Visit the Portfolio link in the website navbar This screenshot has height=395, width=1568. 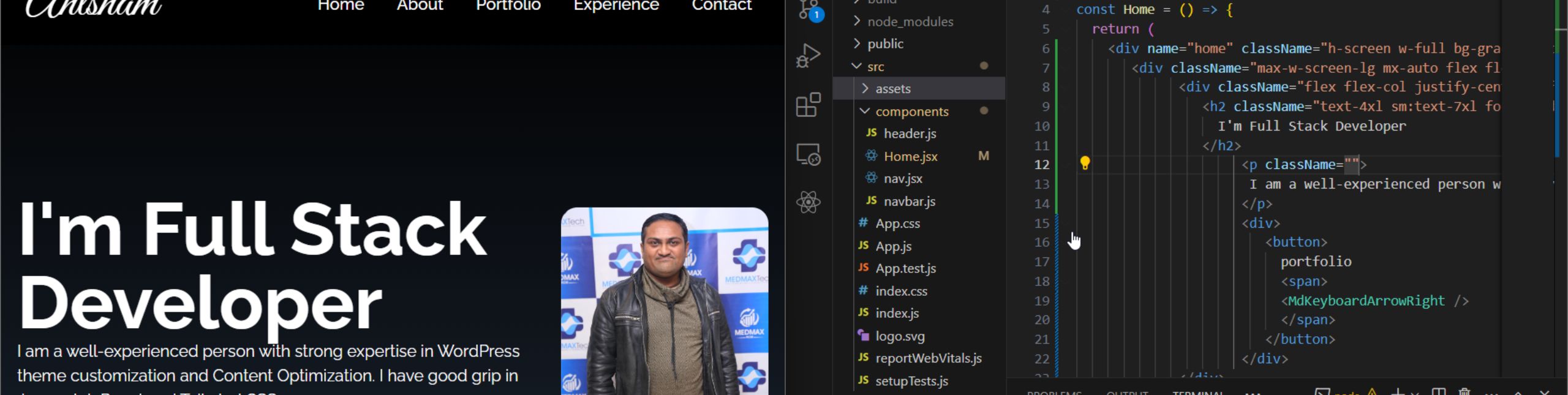tap(508, 6)
